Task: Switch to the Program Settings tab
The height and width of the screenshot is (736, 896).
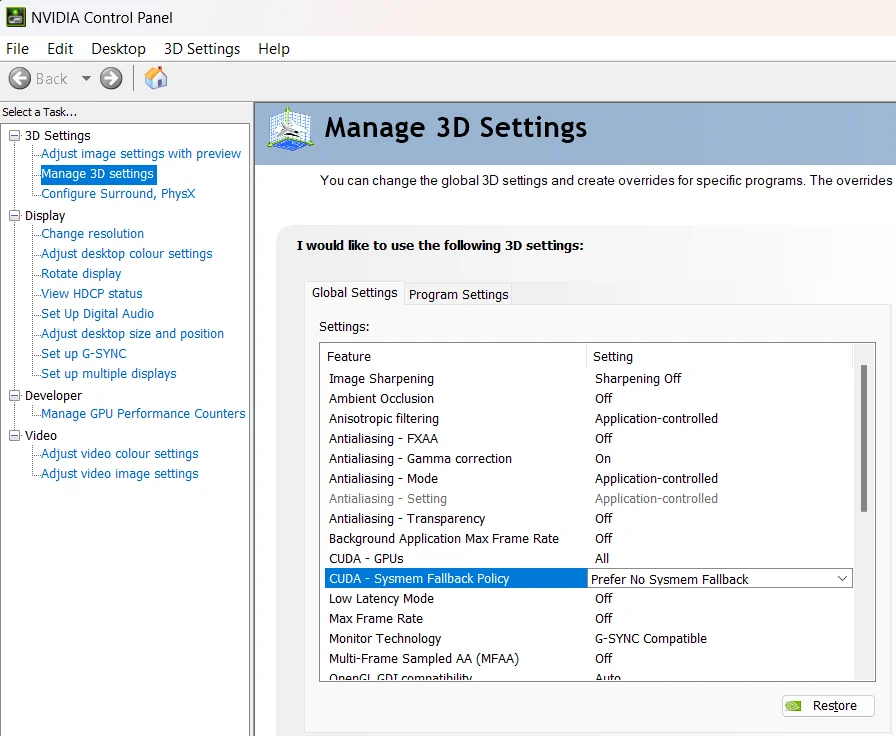Action: pos(458,294)
